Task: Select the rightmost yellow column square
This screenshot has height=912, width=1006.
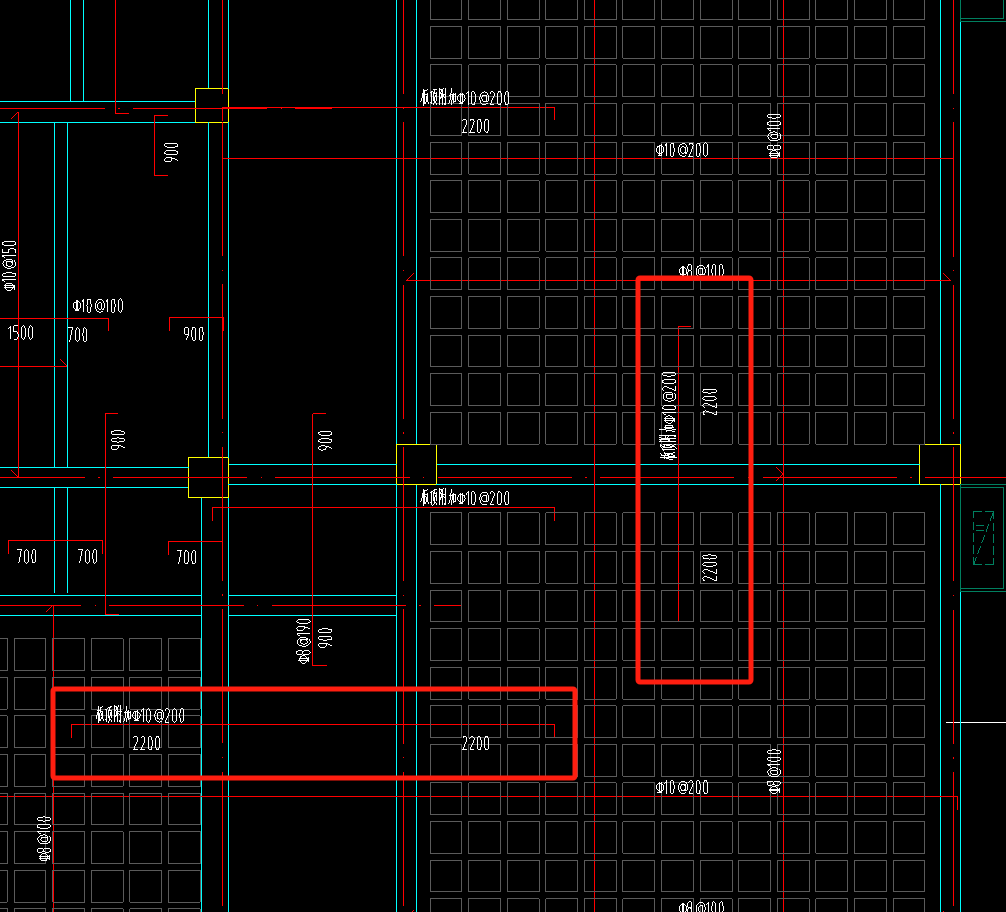Action: (x=940, y=464)
